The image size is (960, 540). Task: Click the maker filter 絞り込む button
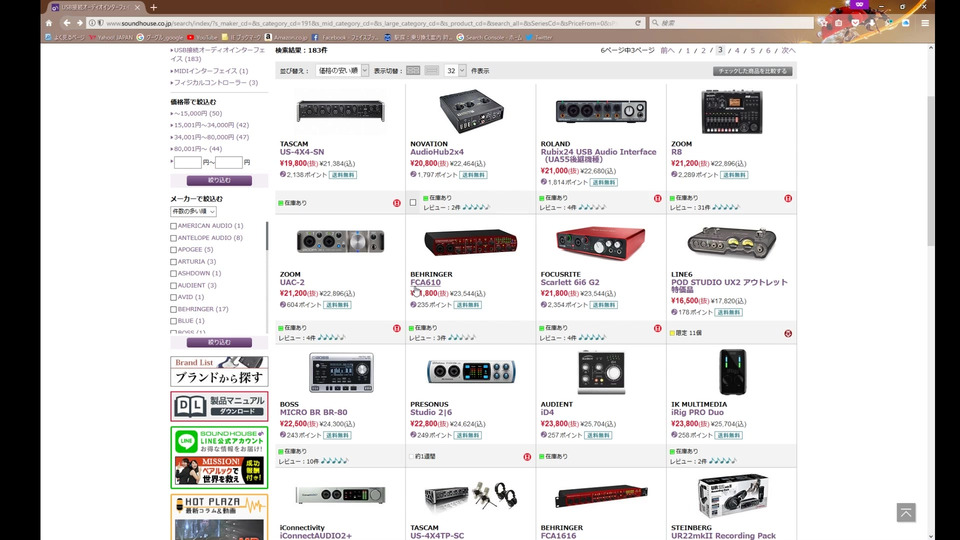tap(219, 342)
